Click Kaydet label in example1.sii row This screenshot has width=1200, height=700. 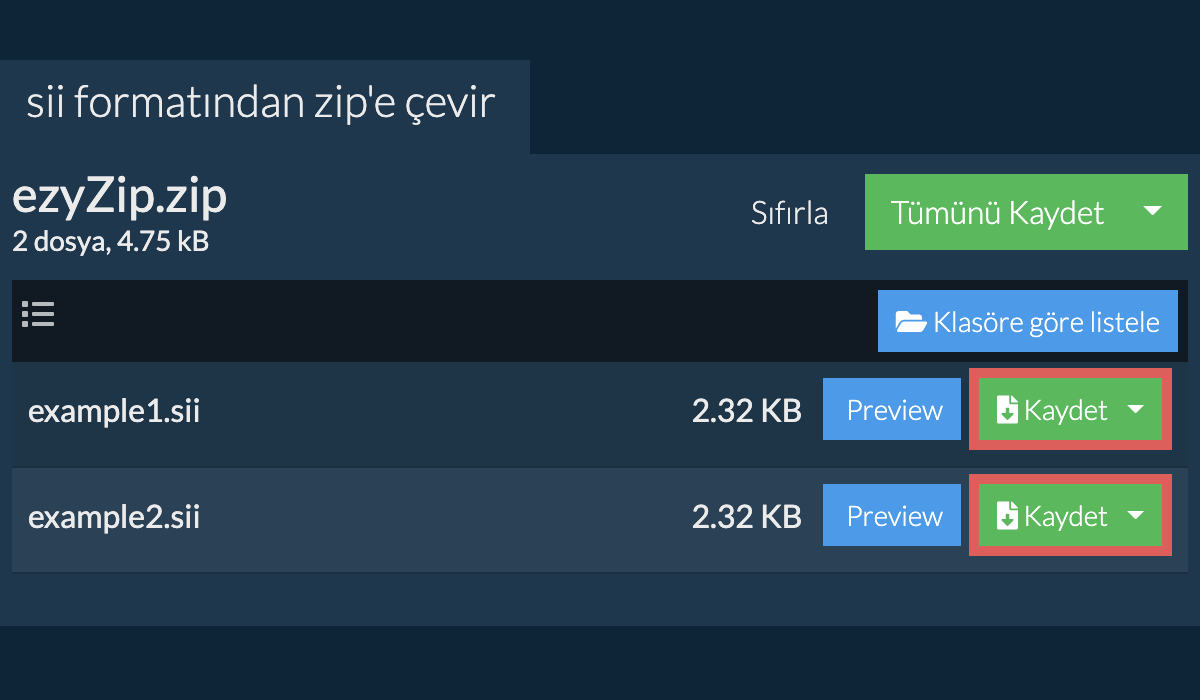pyautogui.click(x=1066, y=411)
